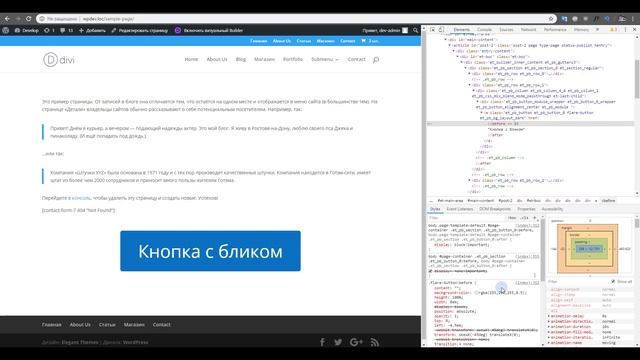Expand the animation-delay computed property

point(549,316)
